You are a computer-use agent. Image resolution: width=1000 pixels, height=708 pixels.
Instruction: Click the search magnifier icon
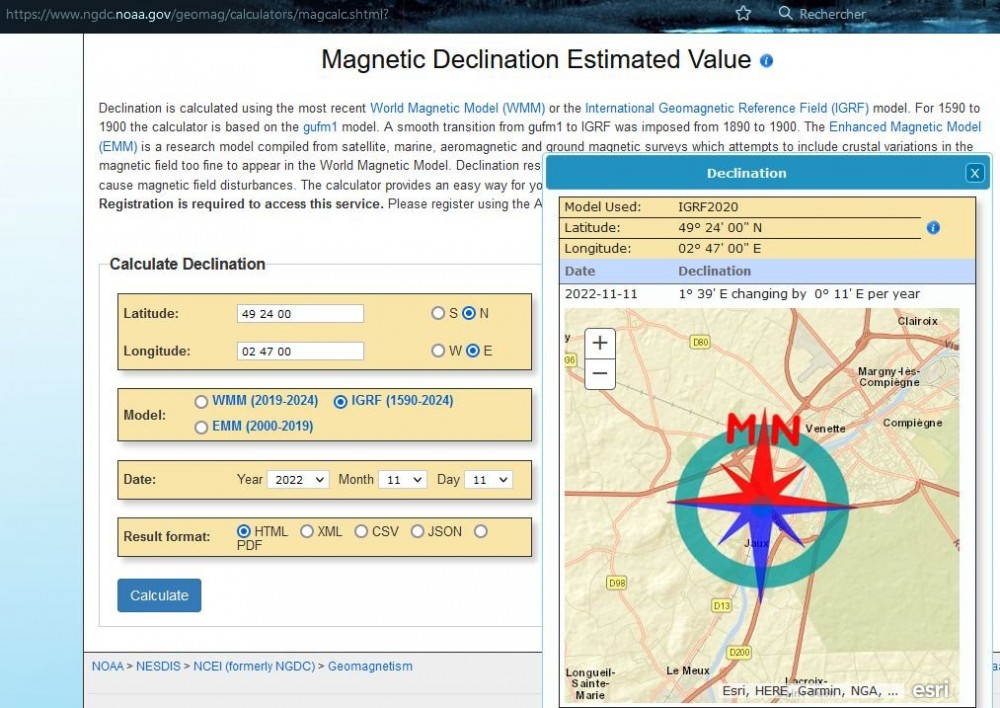pyautogui.click(x=786, y=13)
